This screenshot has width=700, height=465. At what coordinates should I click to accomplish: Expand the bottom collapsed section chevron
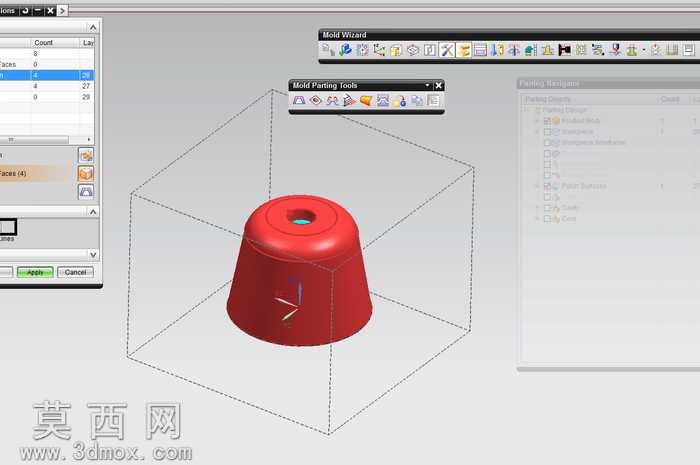coord(93,255)
